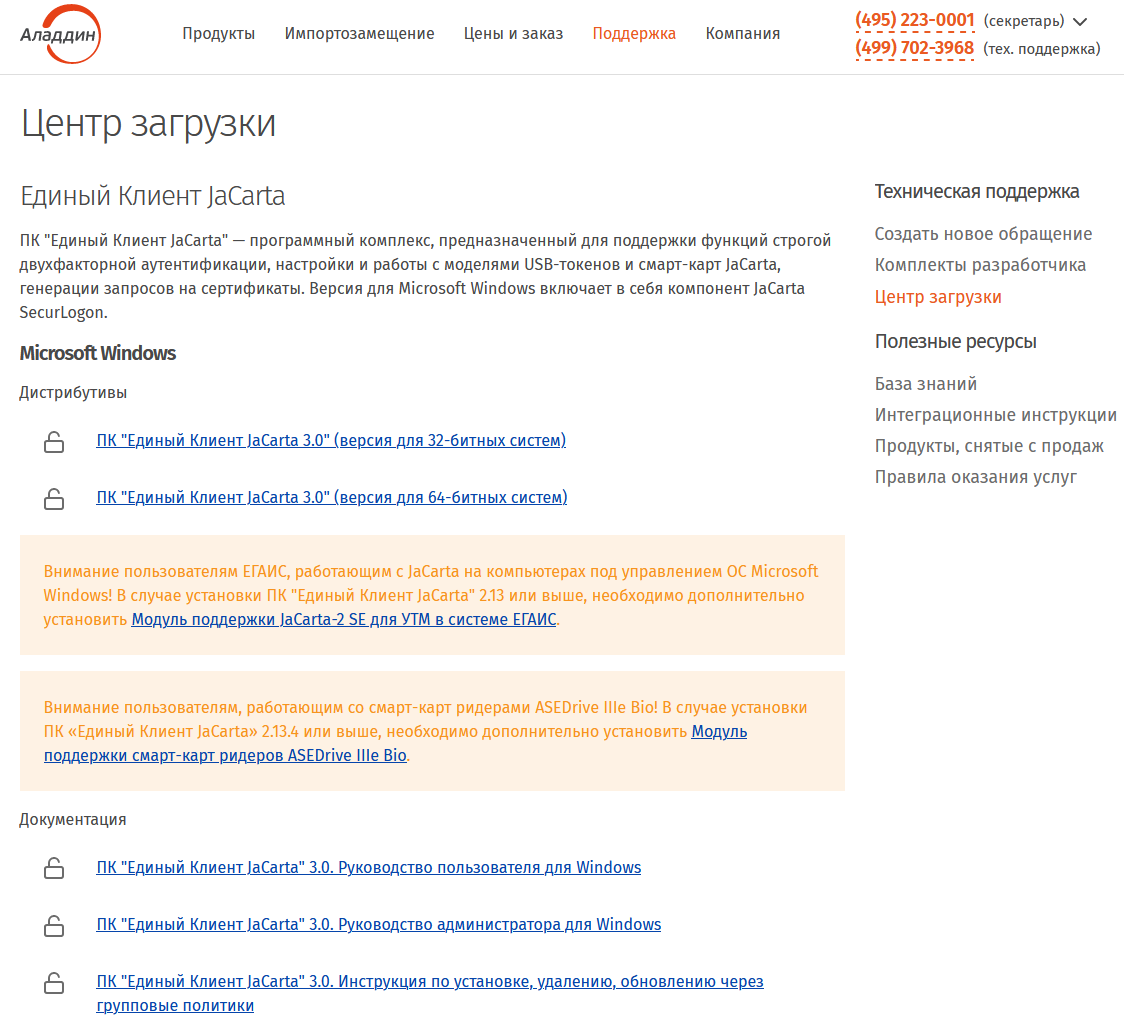Click the Аладдин logo
This screenshot has height=1034, width=1124.
coord(60,34)
